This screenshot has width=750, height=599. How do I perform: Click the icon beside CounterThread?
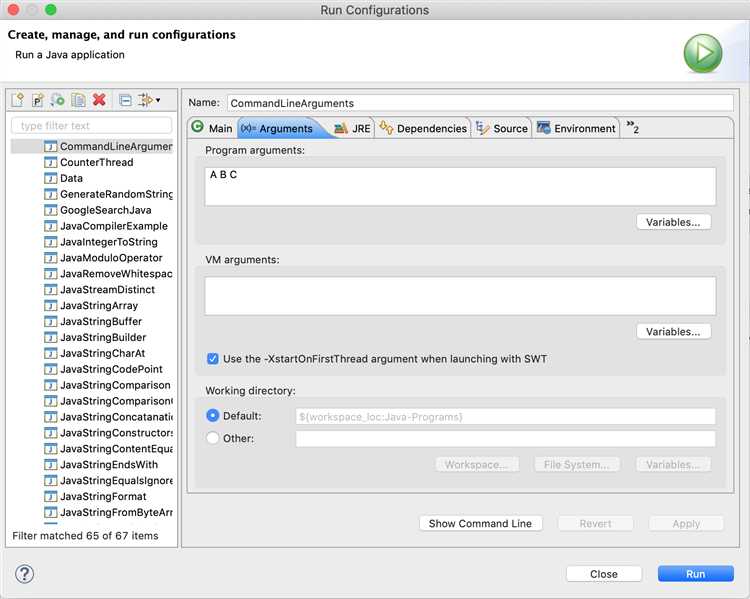pyautogui.click(x=51, y=163)
